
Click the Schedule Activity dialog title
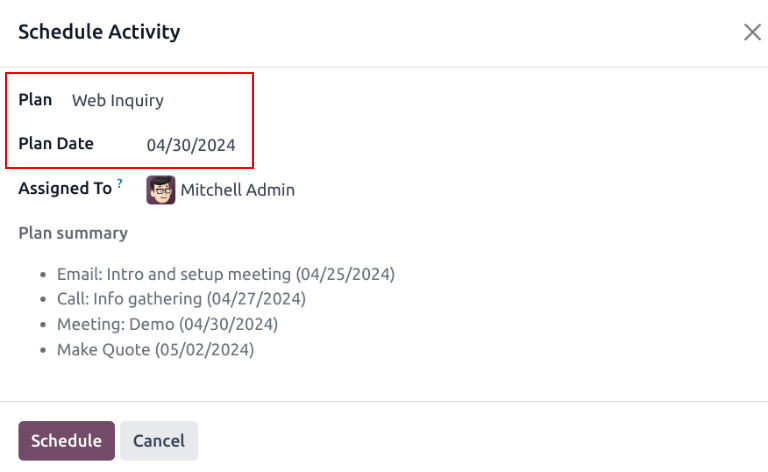click(99, 32)
